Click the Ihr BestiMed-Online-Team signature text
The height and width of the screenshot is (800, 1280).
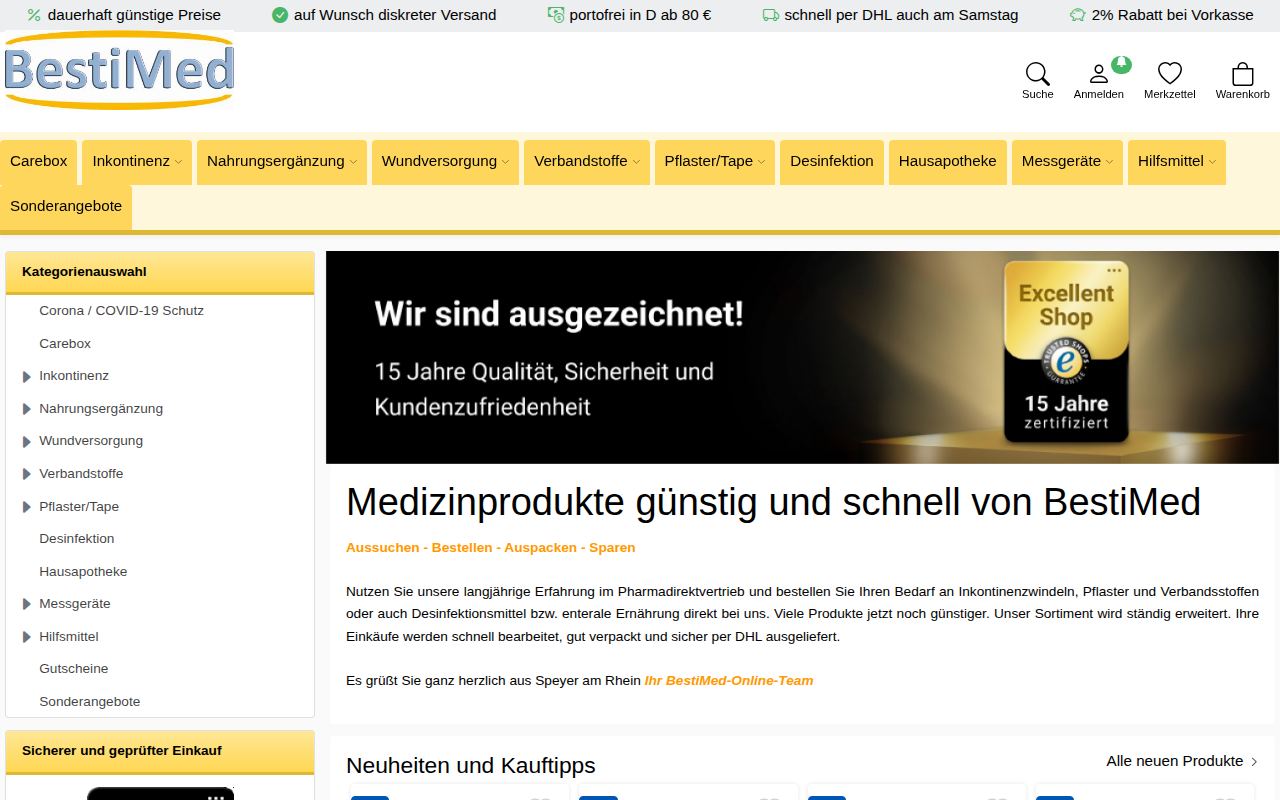729,681
